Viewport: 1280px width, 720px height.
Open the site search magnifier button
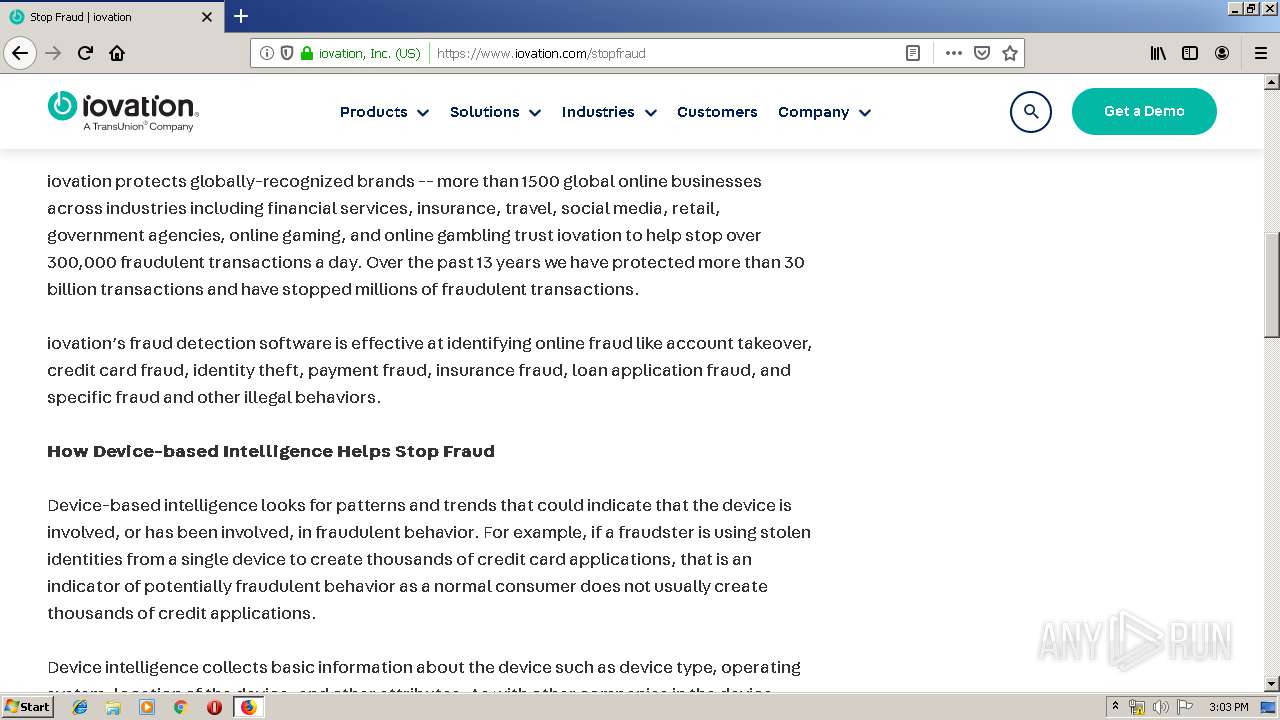tap(1031, 112)
